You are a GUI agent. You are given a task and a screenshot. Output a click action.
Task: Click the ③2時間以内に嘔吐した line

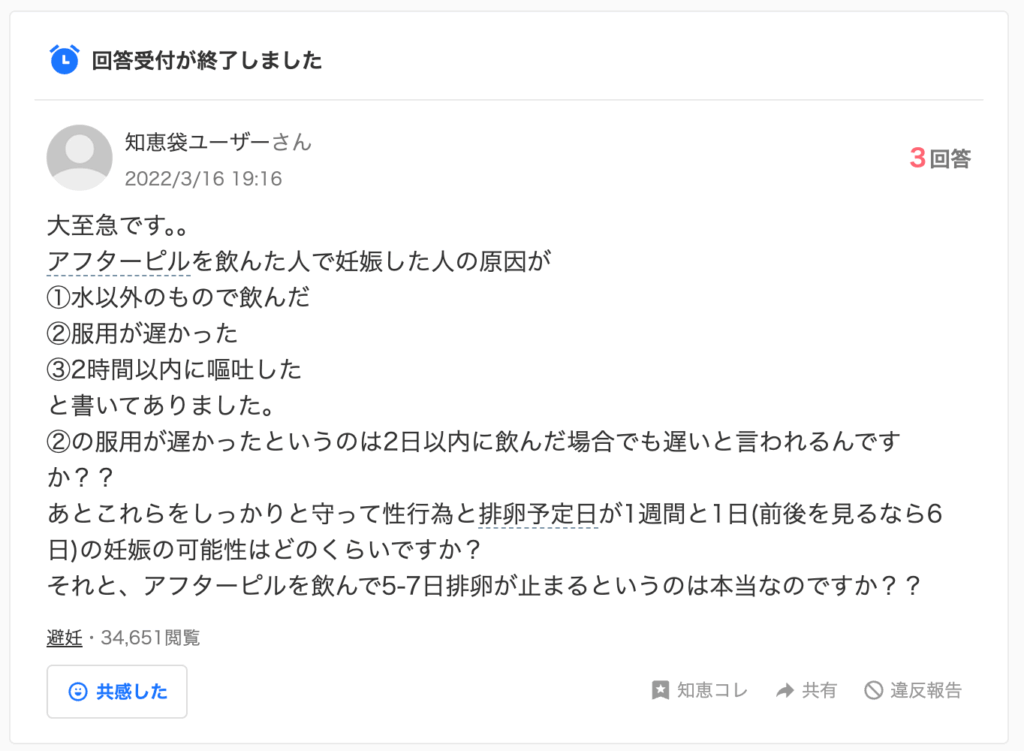tap(174, 370)
